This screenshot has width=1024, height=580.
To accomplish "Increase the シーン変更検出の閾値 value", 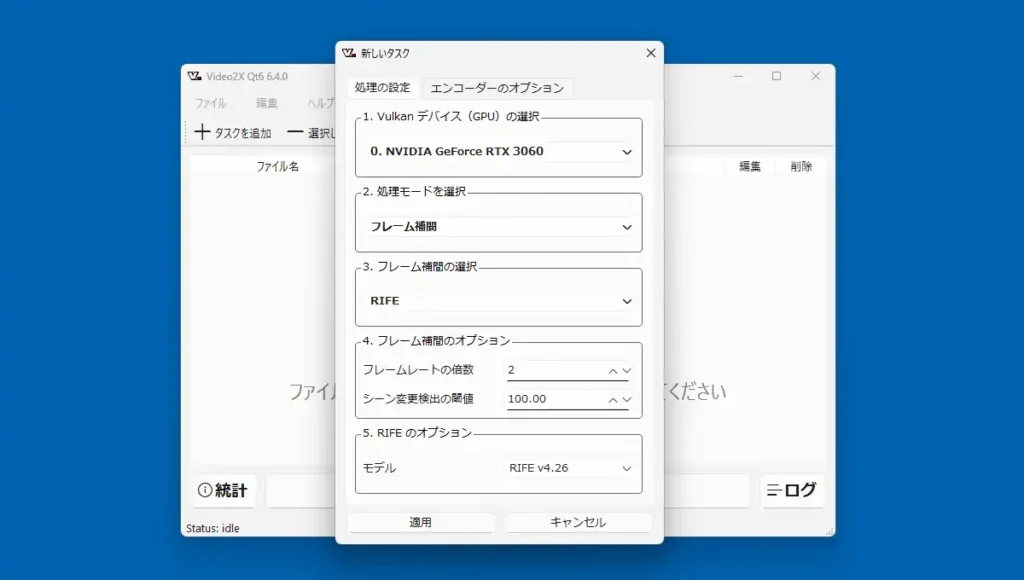I will [613, 400].
